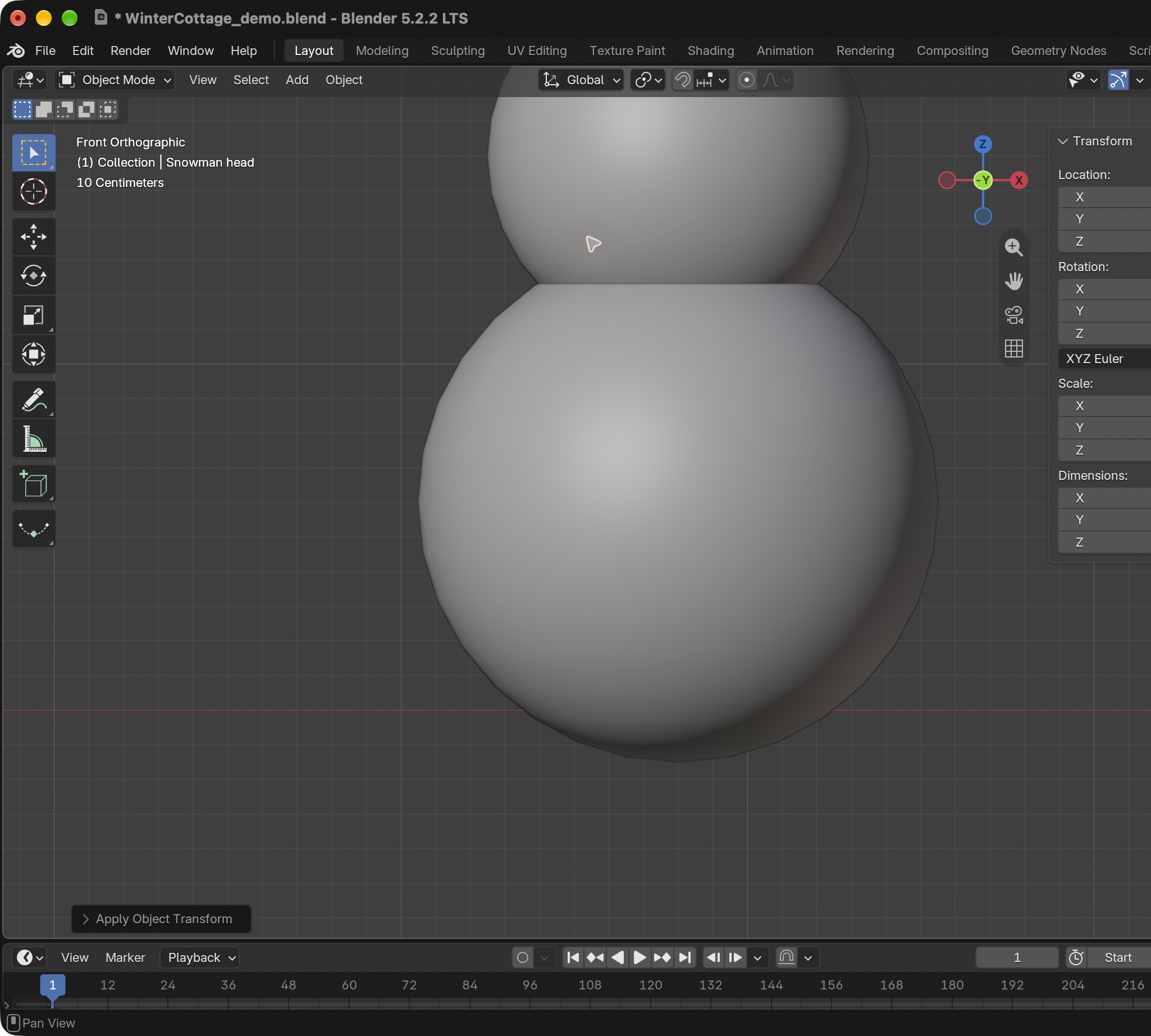
Task: Click the Blender logo menu icon
Action: coord(15,51)
